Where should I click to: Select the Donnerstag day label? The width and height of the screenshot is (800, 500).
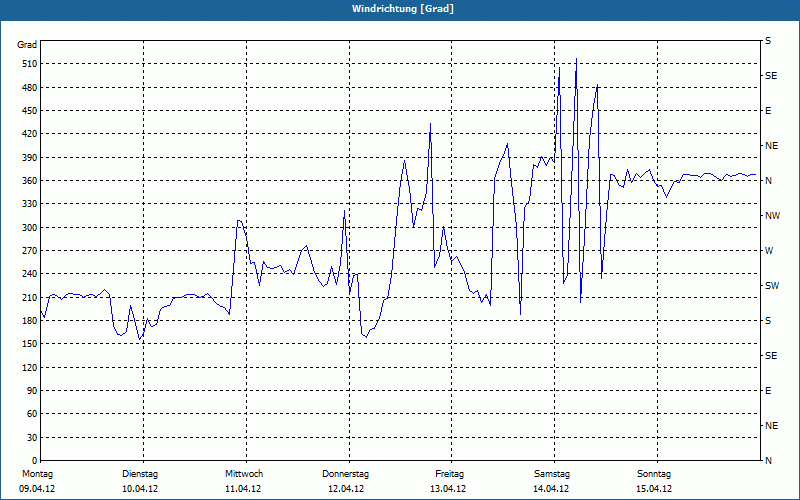click(345, 474)
